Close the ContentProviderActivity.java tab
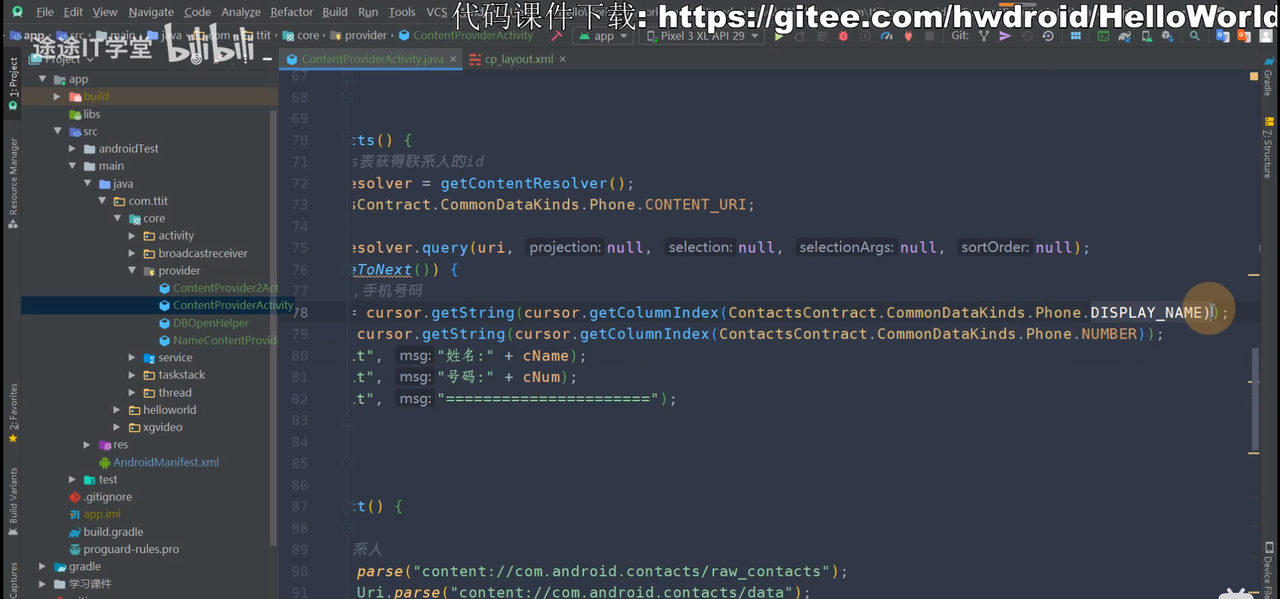The width and height of the screenshot is (1280, 599). click(453, 59)
